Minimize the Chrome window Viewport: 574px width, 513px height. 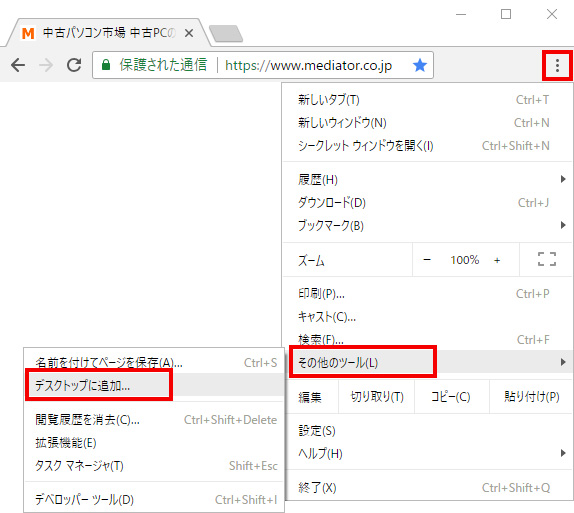click(461, 14)
